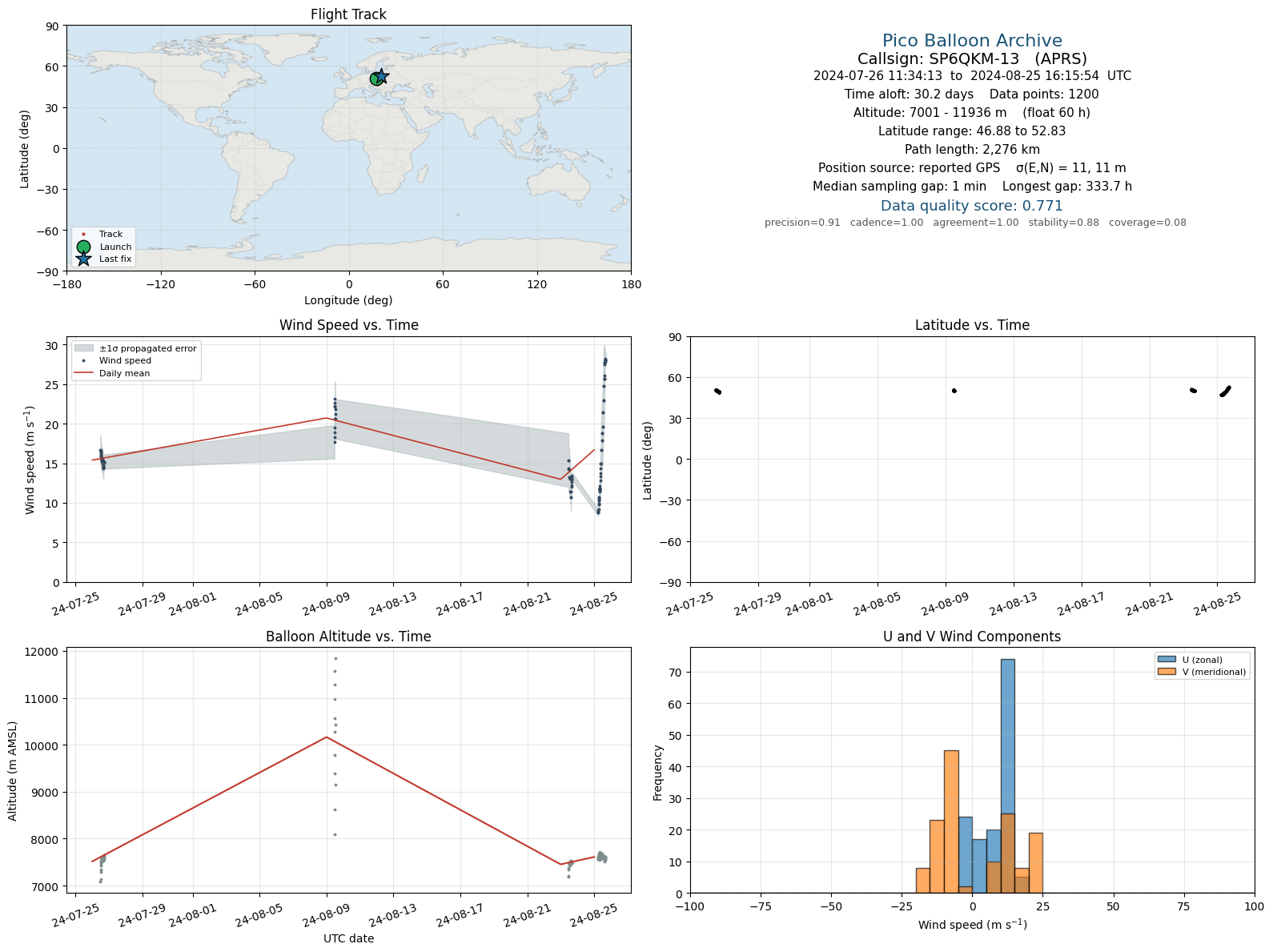The height and width of the screenshot is (952, 1273).
Task: Select the 'Data quality score: 0.771' line
Action: click(x=972, y=206)
